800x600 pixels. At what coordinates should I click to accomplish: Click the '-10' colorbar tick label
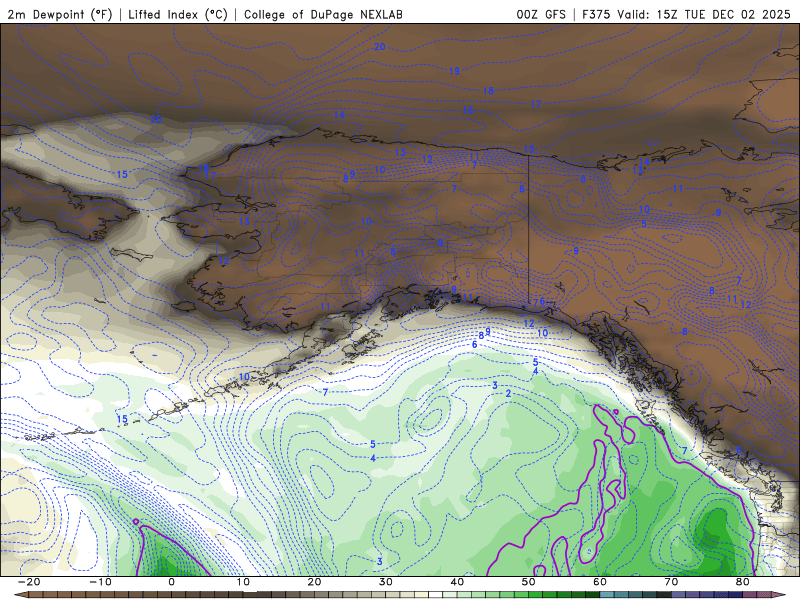101,582
